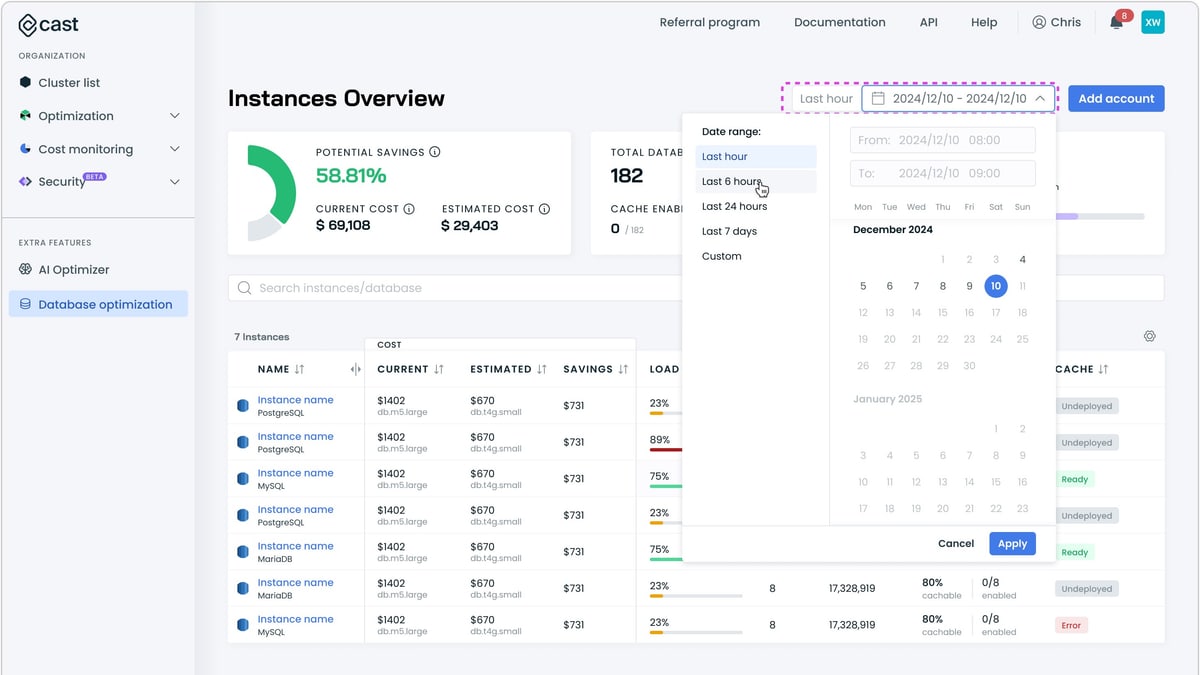
Task: Collapse the date range picker dropdown
Action: pos(1040,99)
